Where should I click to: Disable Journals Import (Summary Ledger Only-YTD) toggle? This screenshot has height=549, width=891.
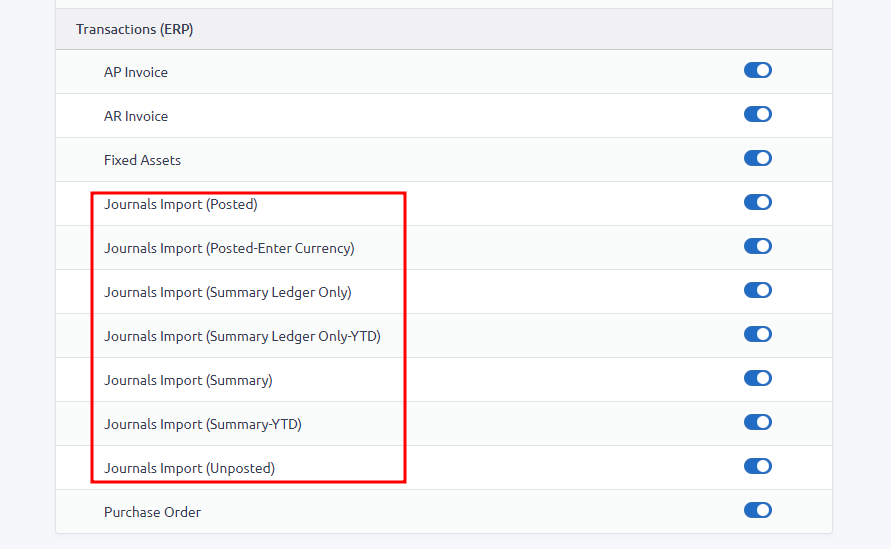pyautogui.click(x=757, y=334)
